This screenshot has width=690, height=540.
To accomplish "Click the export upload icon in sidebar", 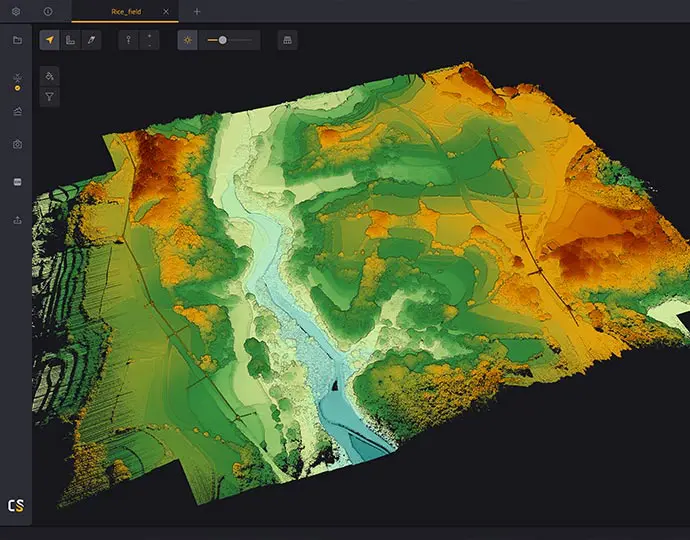I will point(17,220).
